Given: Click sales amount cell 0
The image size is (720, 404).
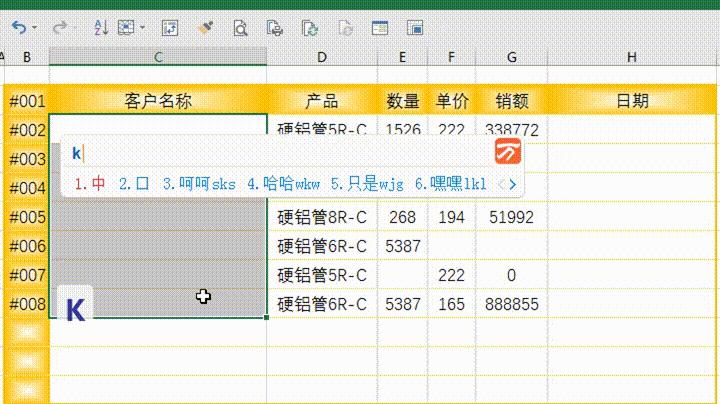Looking at the screenshot, I should click(x=512, y=275).
